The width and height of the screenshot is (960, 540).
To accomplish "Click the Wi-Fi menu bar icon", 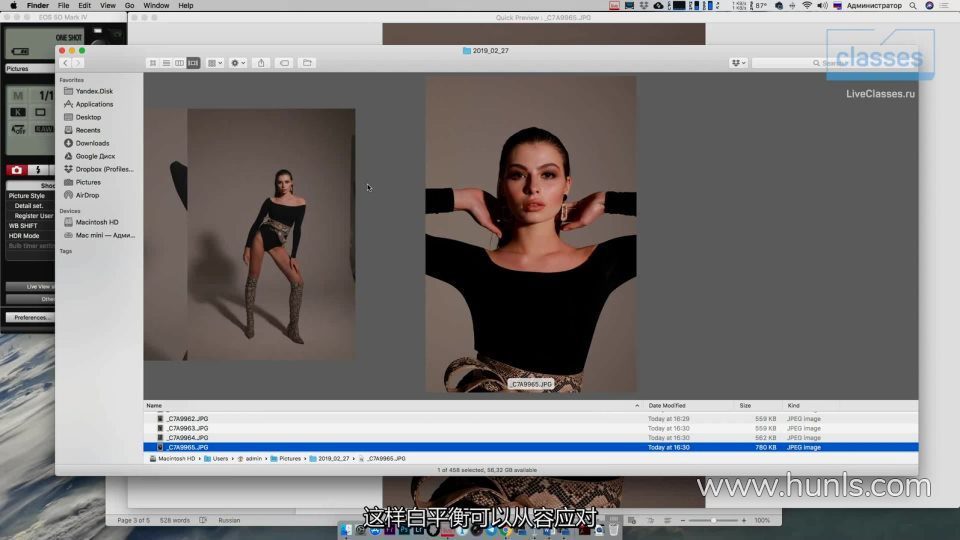I will point(807,6).
